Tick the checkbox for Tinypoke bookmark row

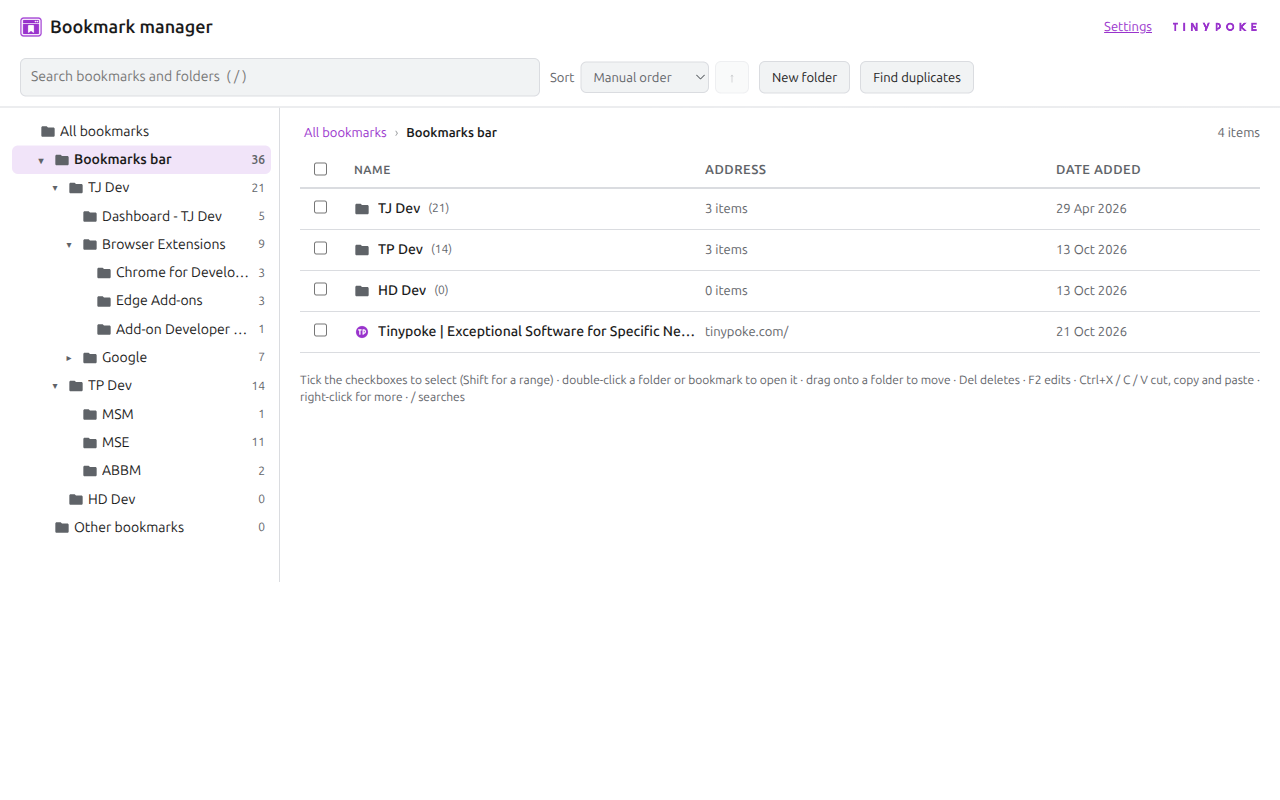pos(321,330)
